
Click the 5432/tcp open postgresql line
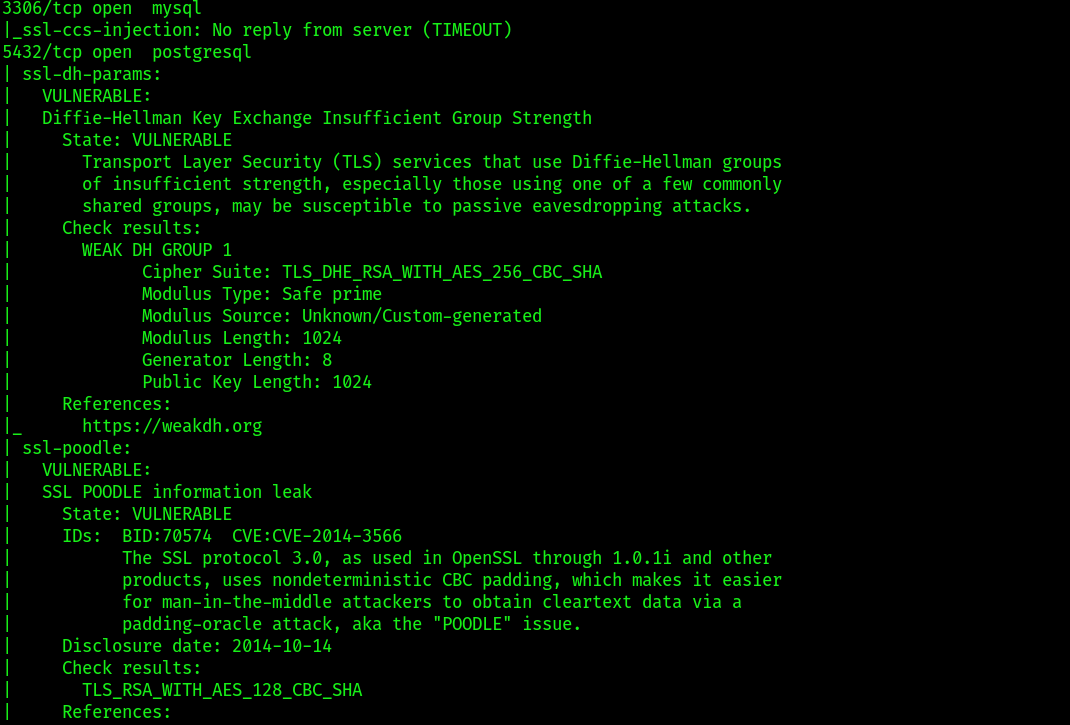(127, 53)
